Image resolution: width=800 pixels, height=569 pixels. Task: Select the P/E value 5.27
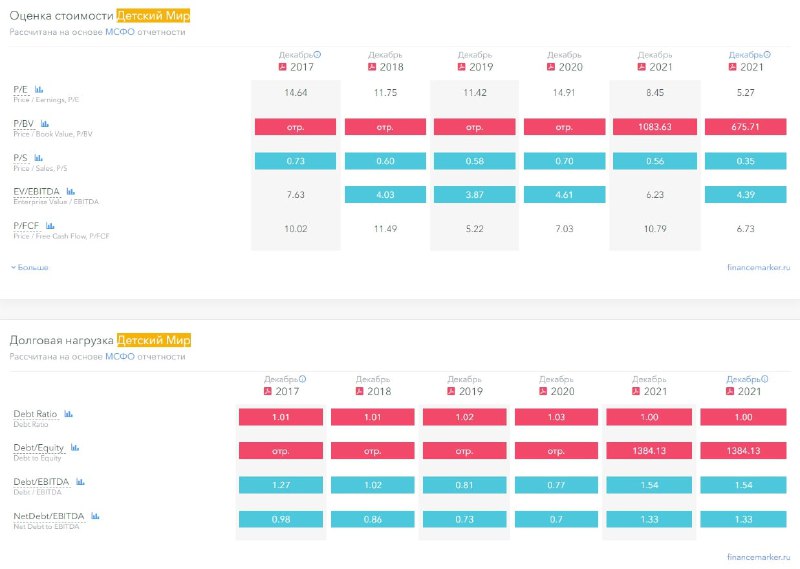(745, 93)
